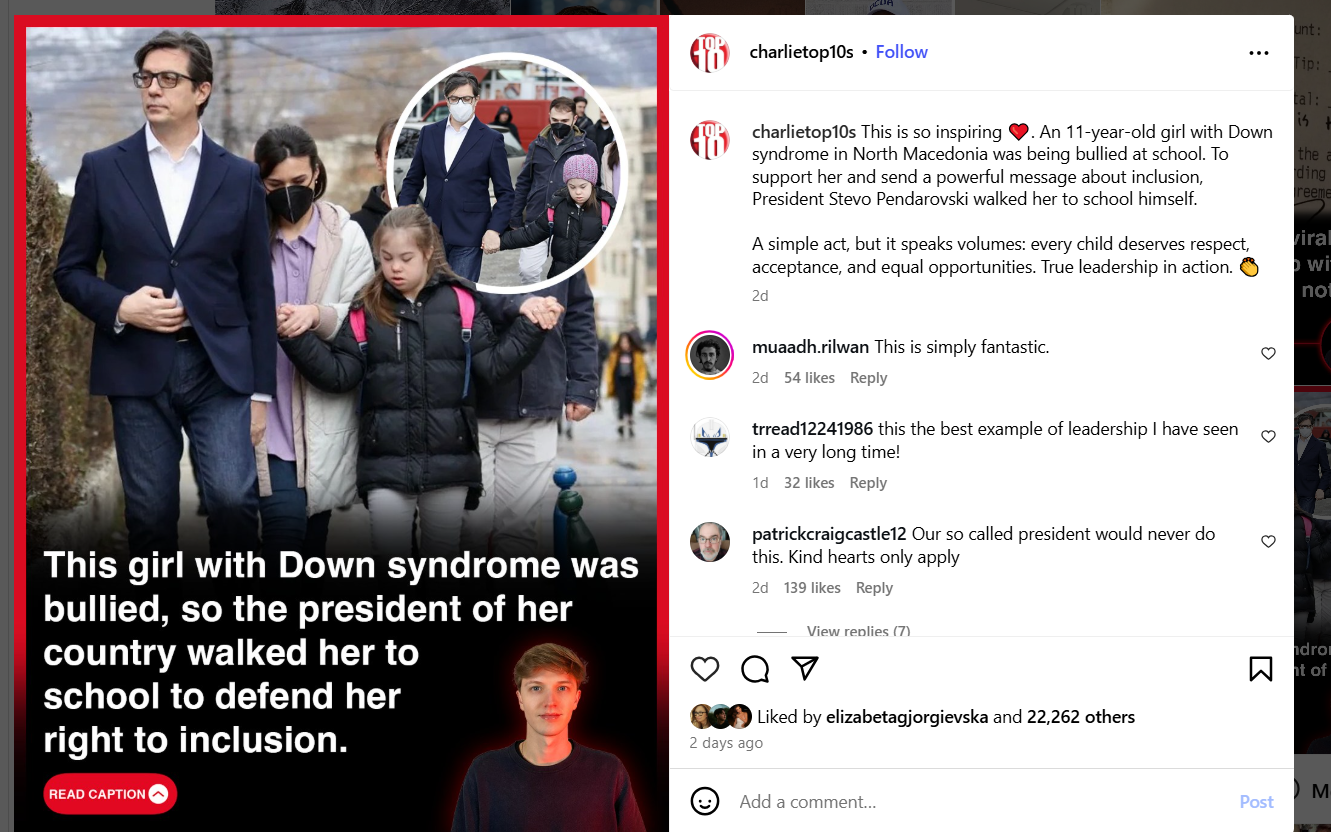Like trread12241986's comment

1268,436
